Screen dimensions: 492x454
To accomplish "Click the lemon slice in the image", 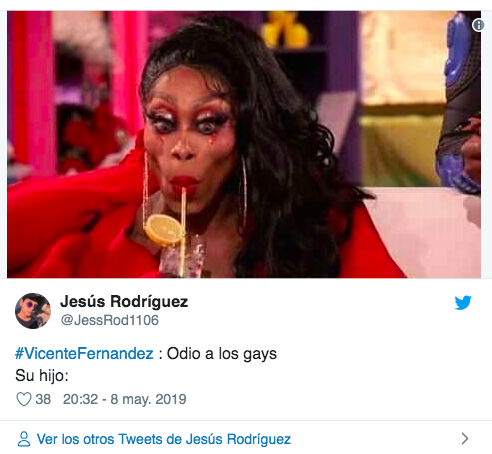I will pyautogui.click(x=164, y=230).
